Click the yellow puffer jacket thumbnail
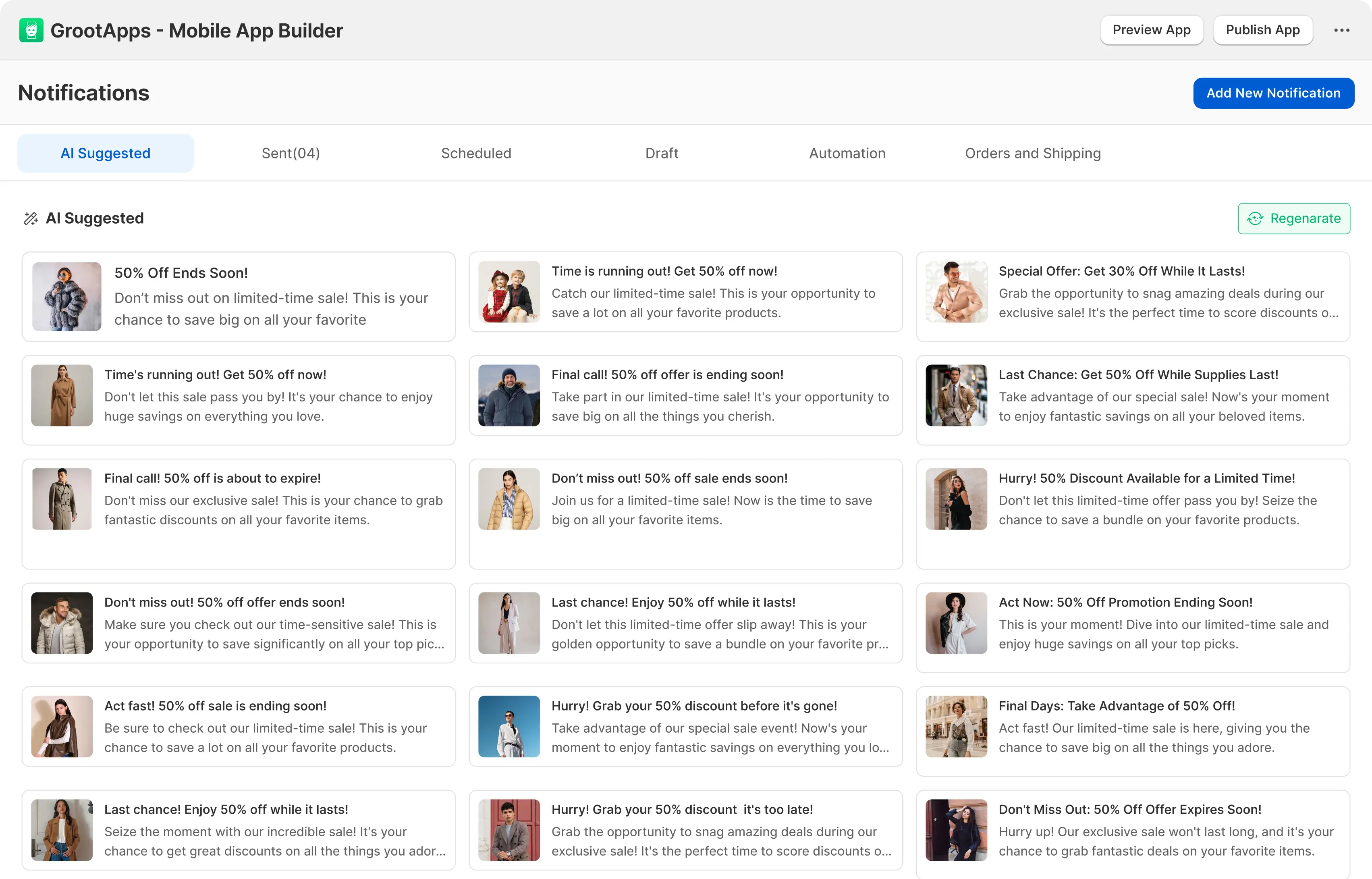This screenshot has width=1372, height=879. tap(509, 499)
